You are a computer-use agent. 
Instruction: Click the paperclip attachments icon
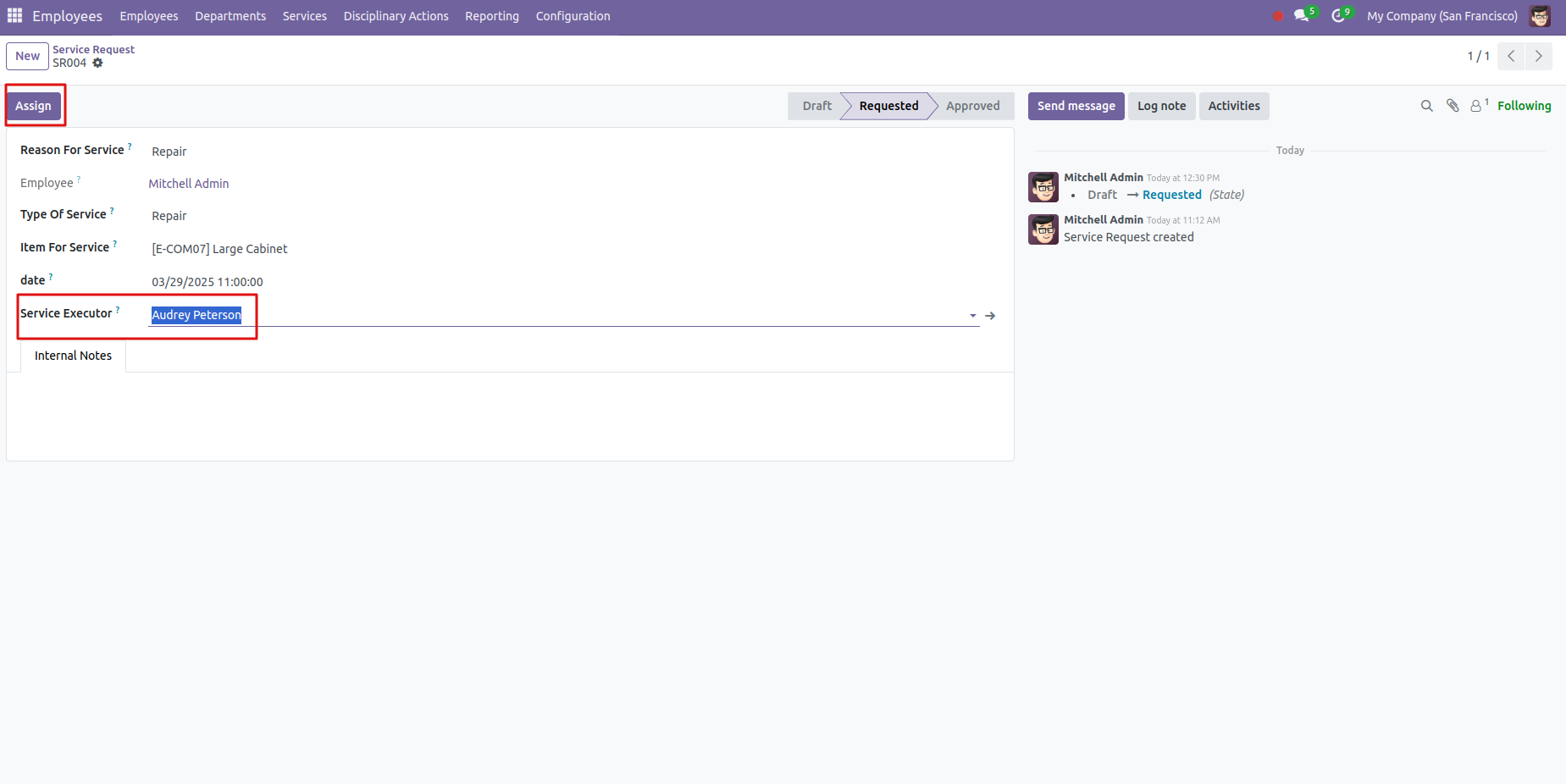click(x=1453, y=106)
